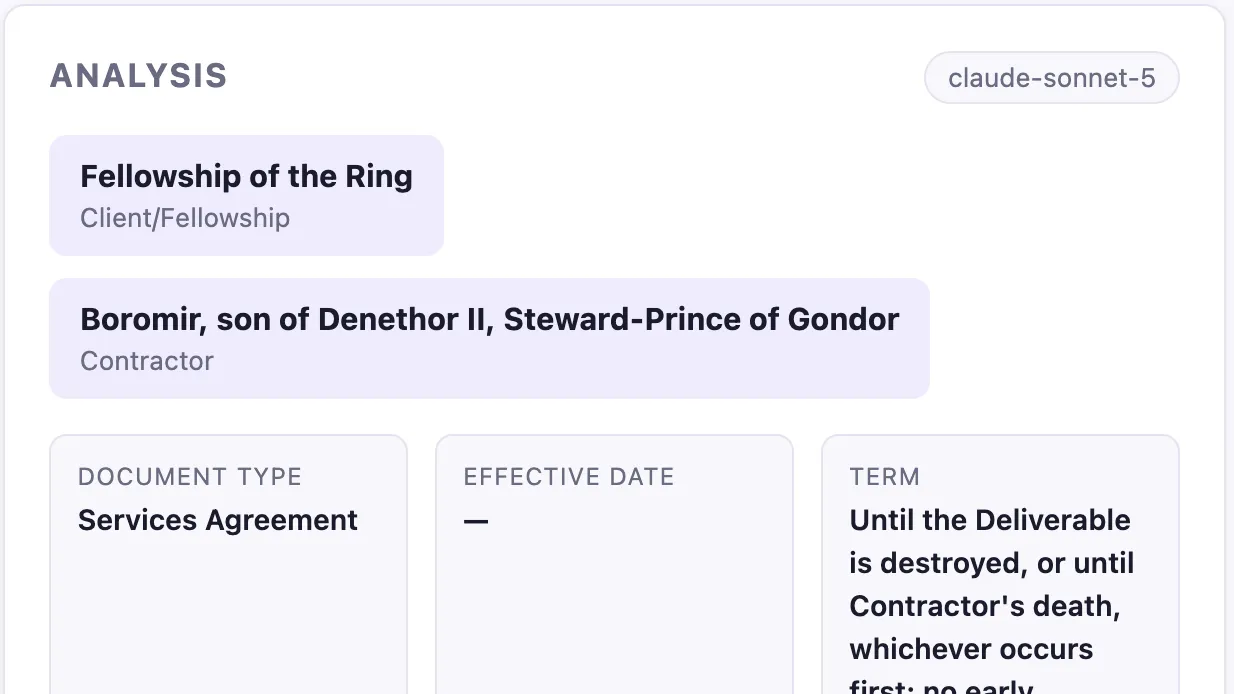1234x694 pixels.
Task: Click the word 'Ring' in the client name
Action: [379, 177]
